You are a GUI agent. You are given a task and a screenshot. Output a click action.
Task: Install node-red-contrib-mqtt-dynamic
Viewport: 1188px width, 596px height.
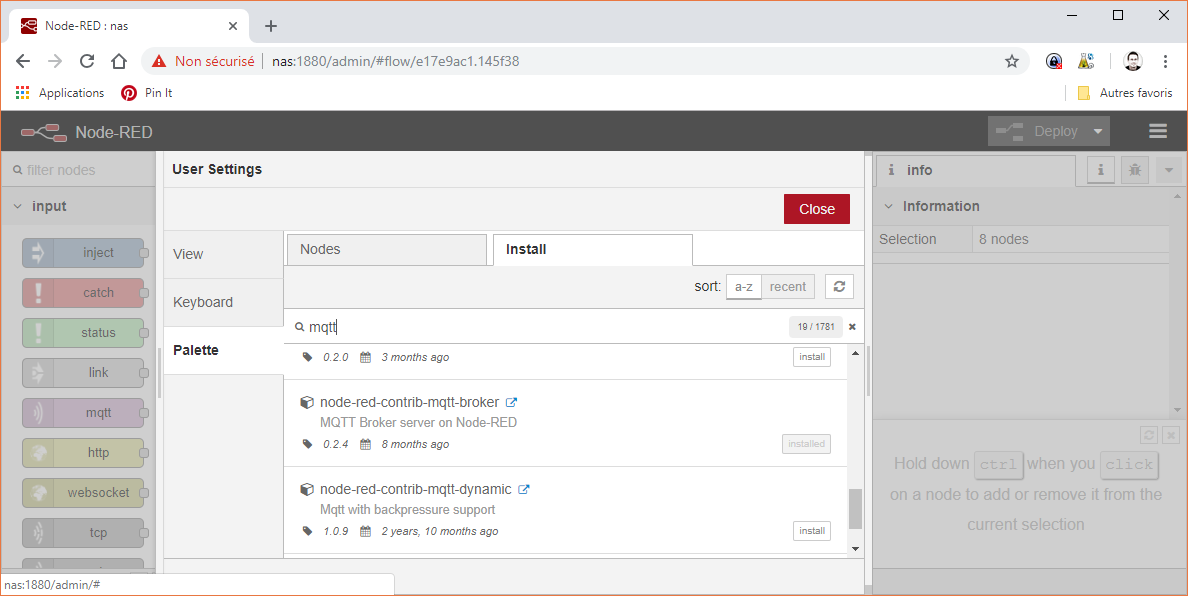pos(812,531)
